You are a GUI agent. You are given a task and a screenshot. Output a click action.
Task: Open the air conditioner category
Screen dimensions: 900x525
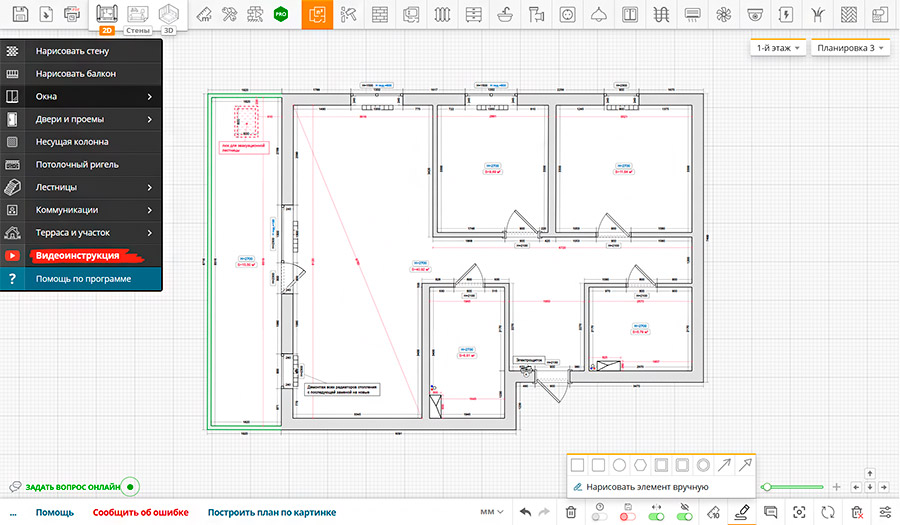click(693, 14)
